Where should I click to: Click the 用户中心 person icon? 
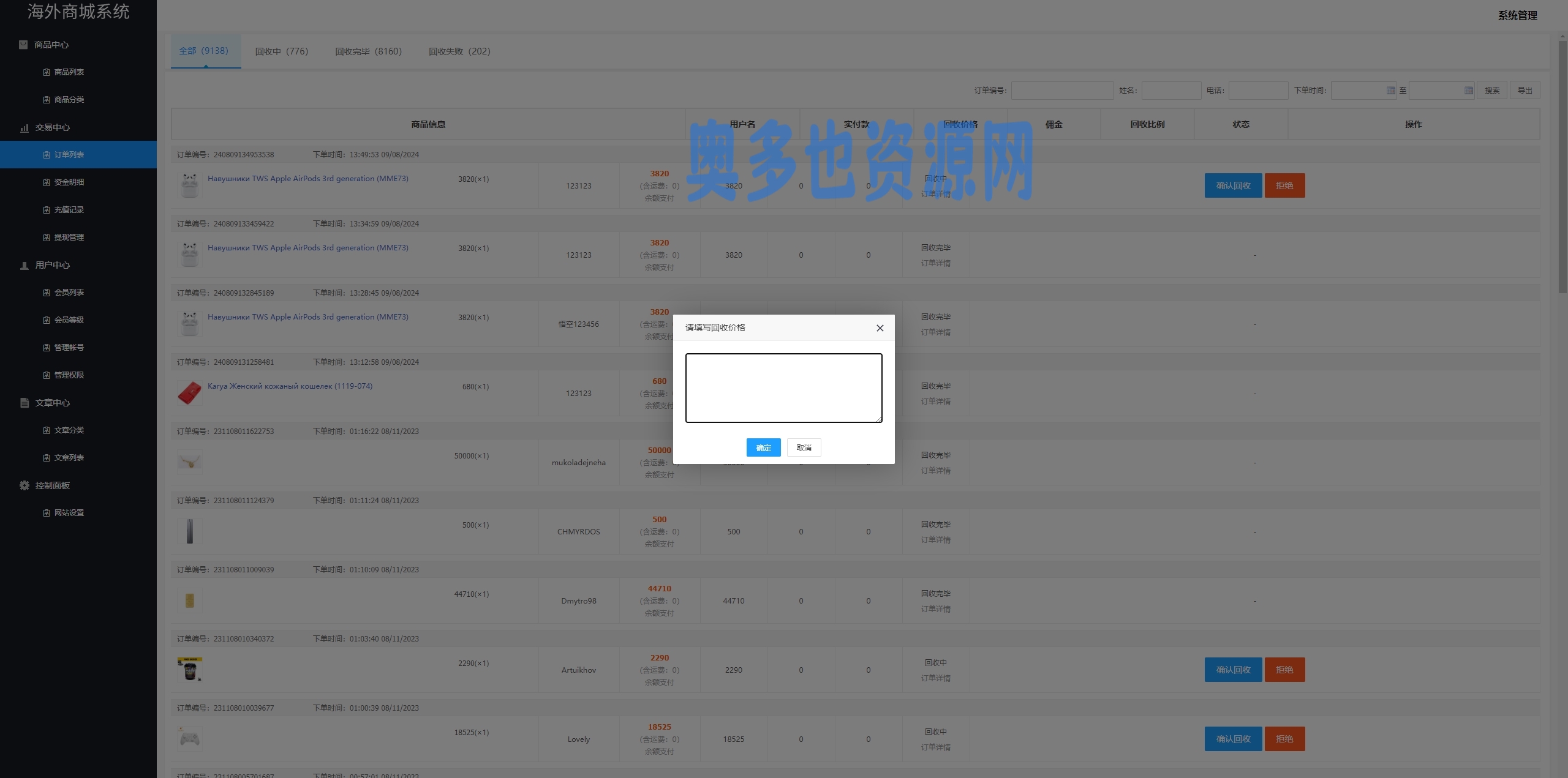tap(24, 266)
